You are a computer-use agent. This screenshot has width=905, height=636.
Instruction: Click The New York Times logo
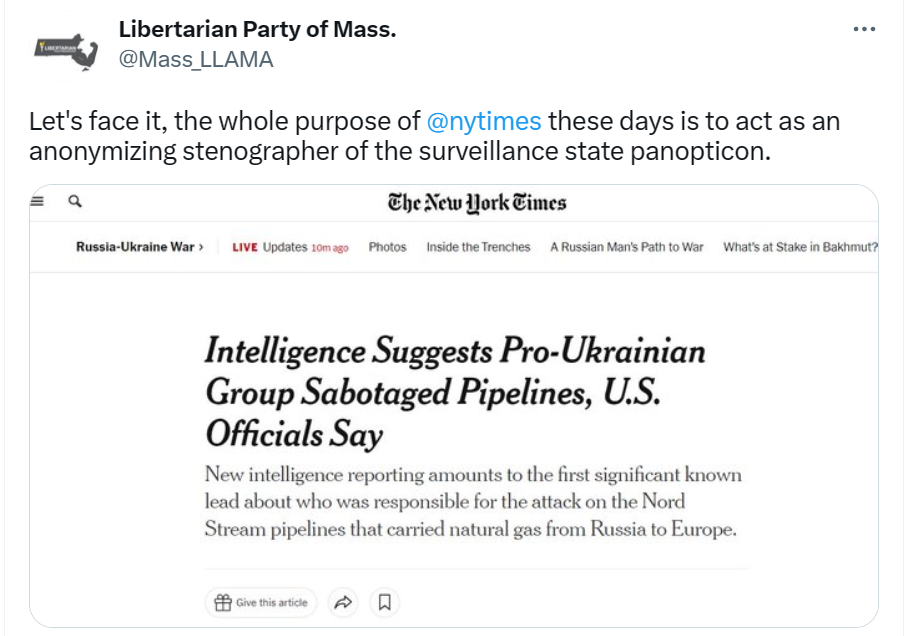477,203
